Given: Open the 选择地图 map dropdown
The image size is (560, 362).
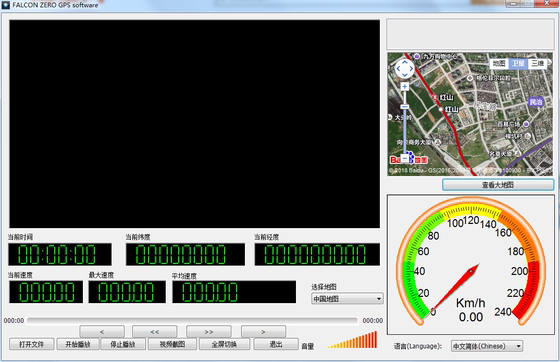Looking at the screenshot, I should [x=347, y=299].
